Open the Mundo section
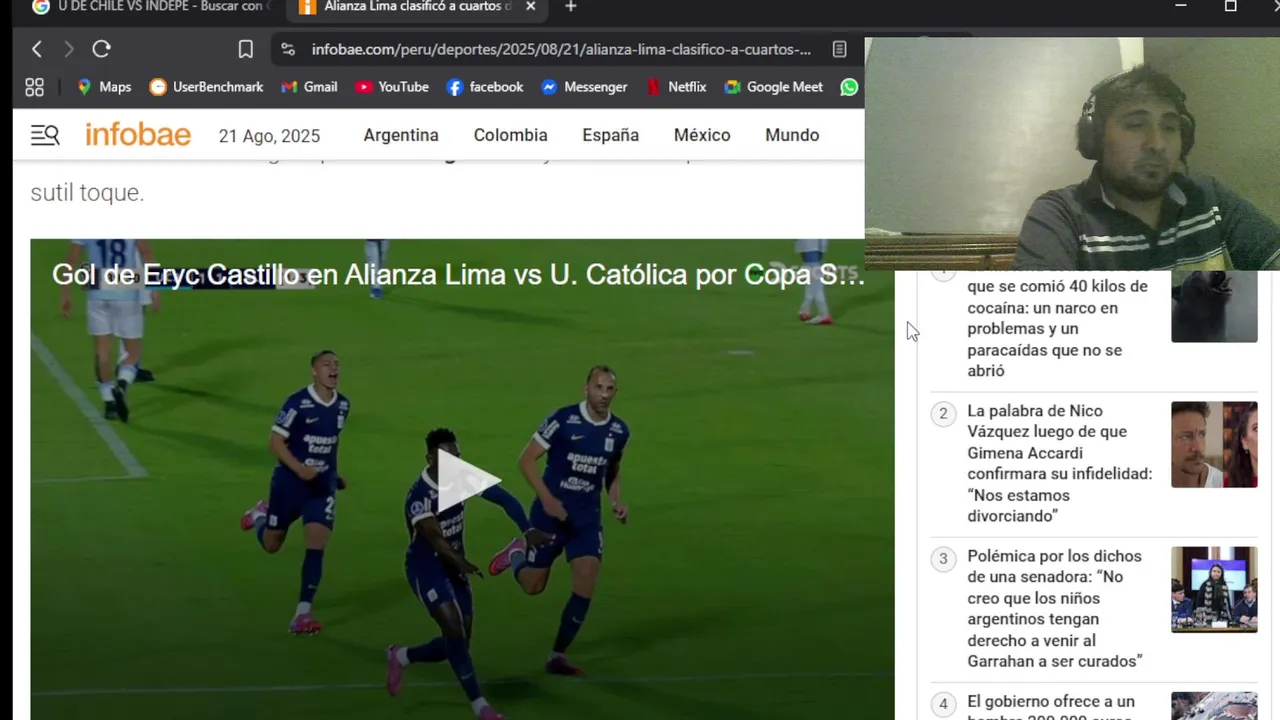The height and width of the screenshot is (720, 1280). (x=792, y=135)
